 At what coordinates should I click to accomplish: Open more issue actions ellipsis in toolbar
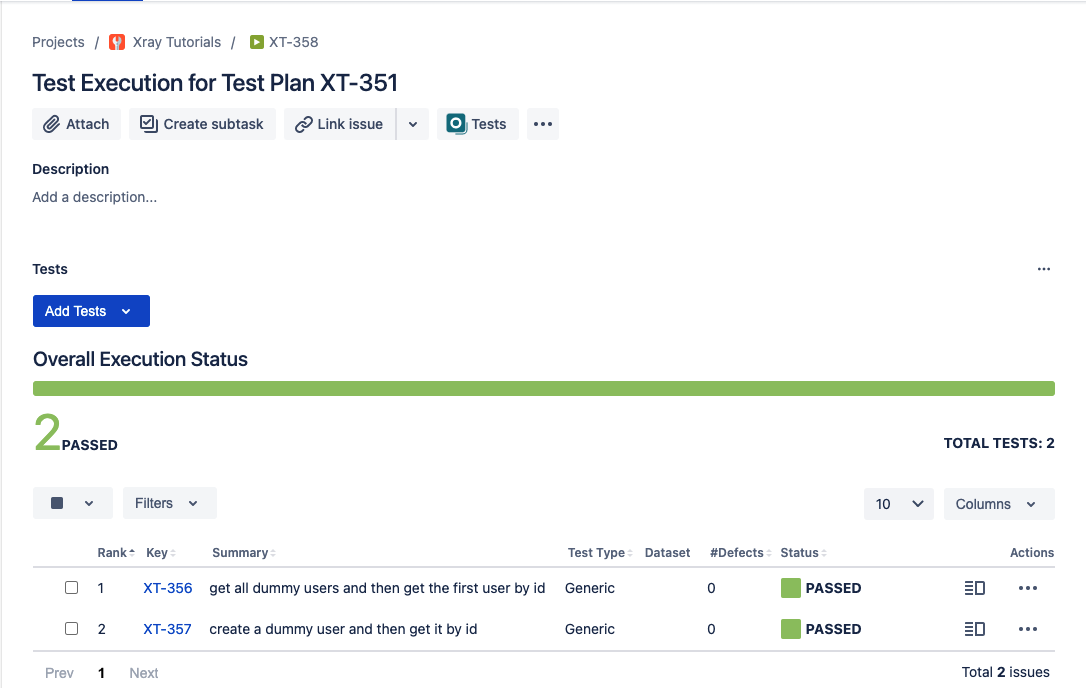[x=543, y=124]
